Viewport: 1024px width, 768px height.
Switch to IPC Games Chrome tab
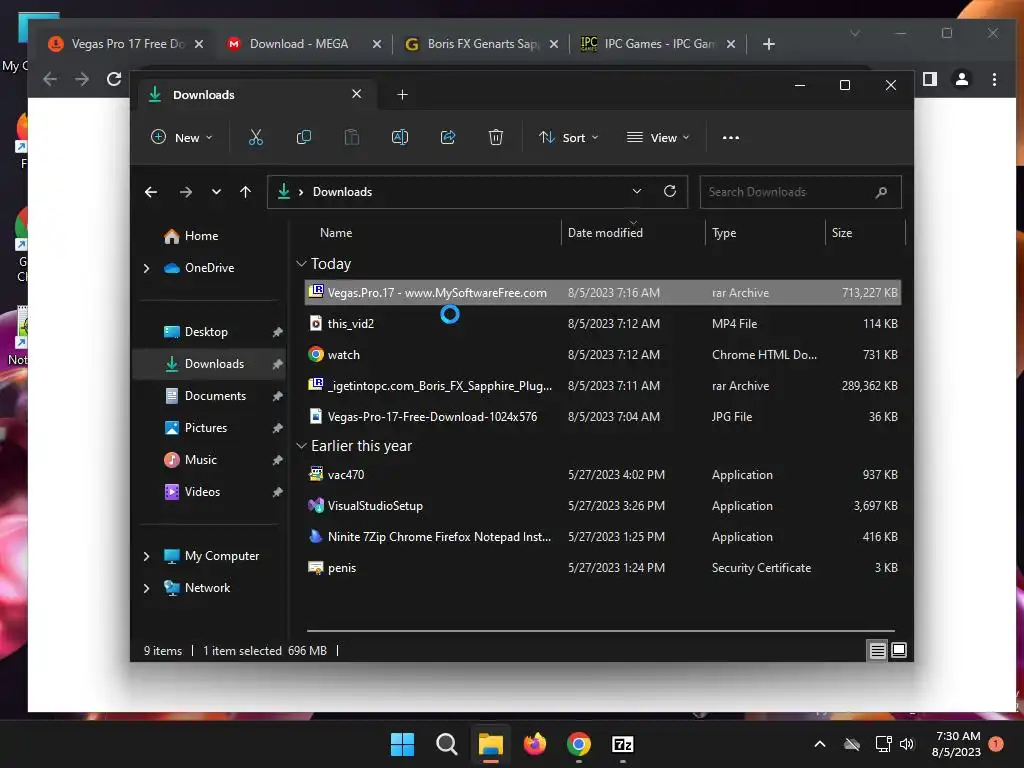660,44
